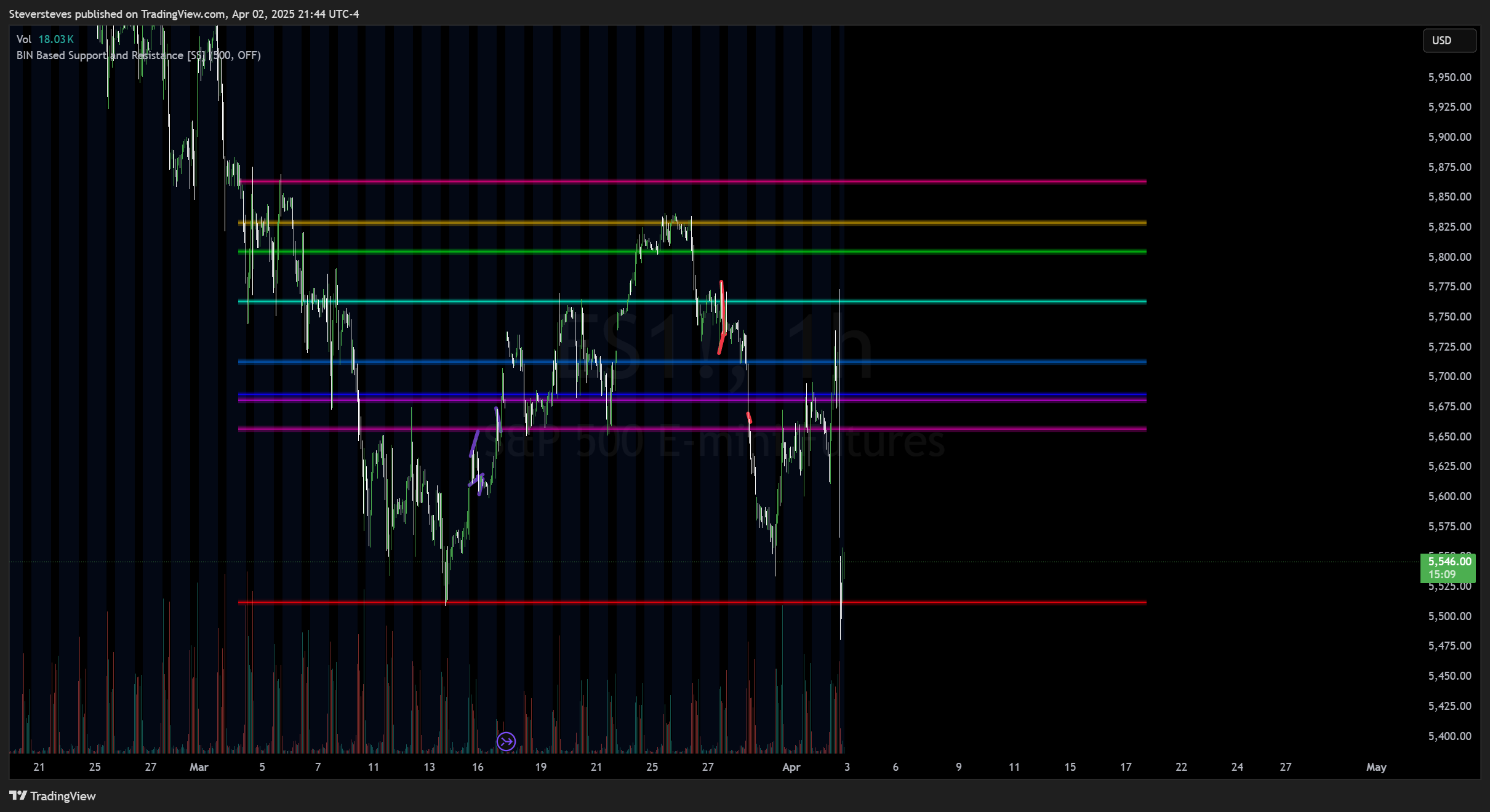Screen dimensions: 1490x812
Task: Click the 5,700.00 price scale value
Action: point(1449,376)
